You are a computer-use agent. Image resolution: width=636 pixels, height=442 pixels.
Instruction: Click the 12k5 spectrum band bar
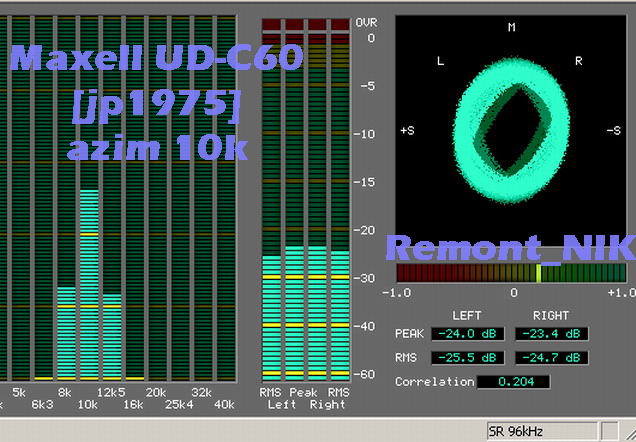(x=111, y=337)
